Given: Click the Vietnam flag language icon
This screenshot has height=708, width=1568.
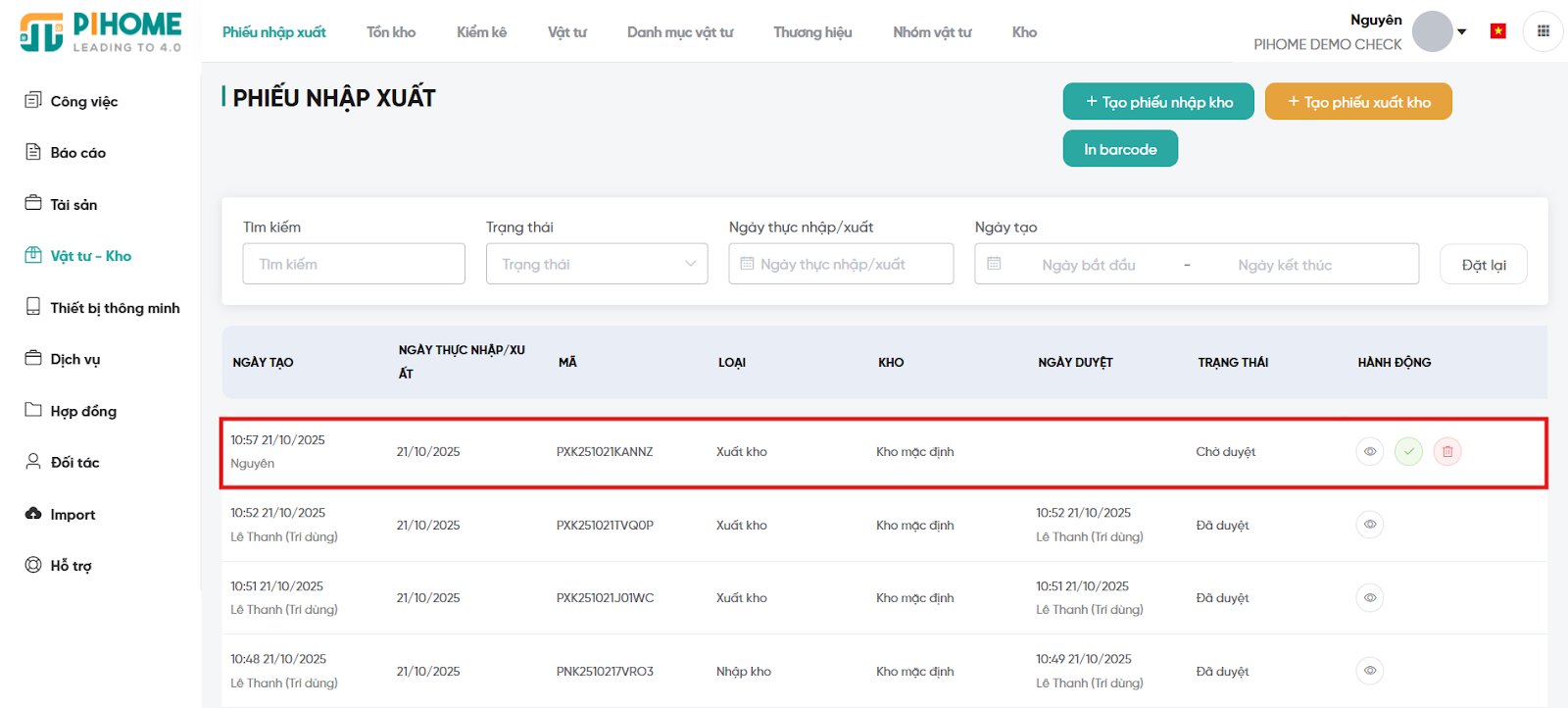Looking at the screenshot, I should pyautogui.click(x=1497, y=31).
